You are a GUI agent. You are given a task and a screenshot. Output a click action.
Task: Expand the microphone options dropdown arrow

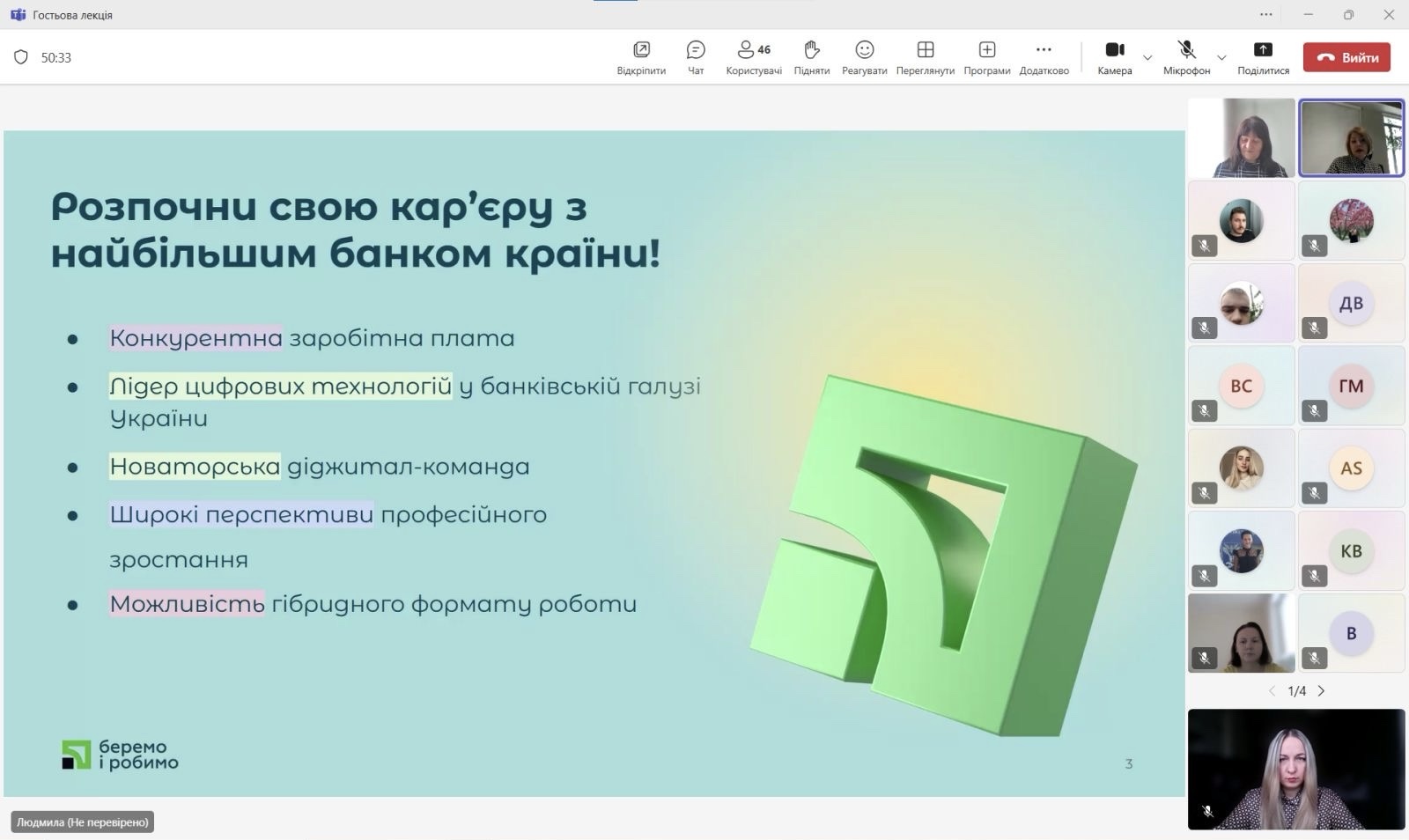click(1221, 58)
